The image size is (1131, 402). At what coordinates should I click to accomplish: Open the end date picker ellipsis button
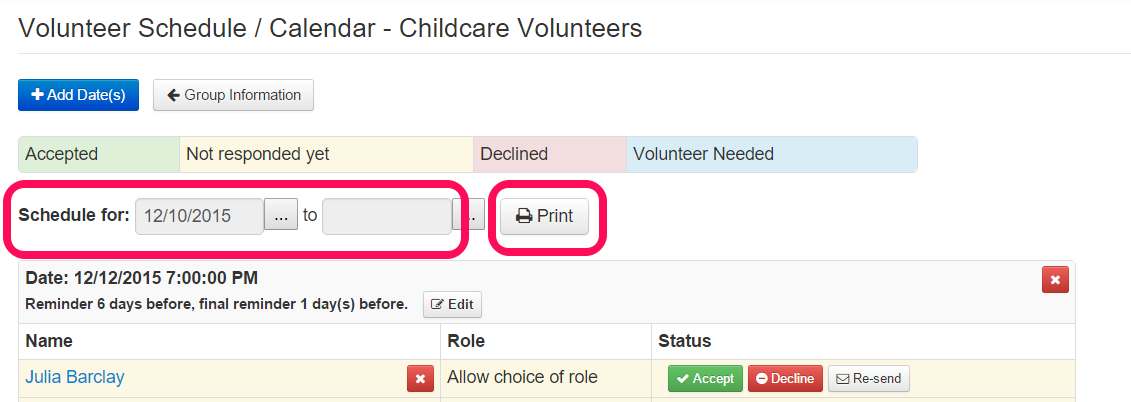471,215
